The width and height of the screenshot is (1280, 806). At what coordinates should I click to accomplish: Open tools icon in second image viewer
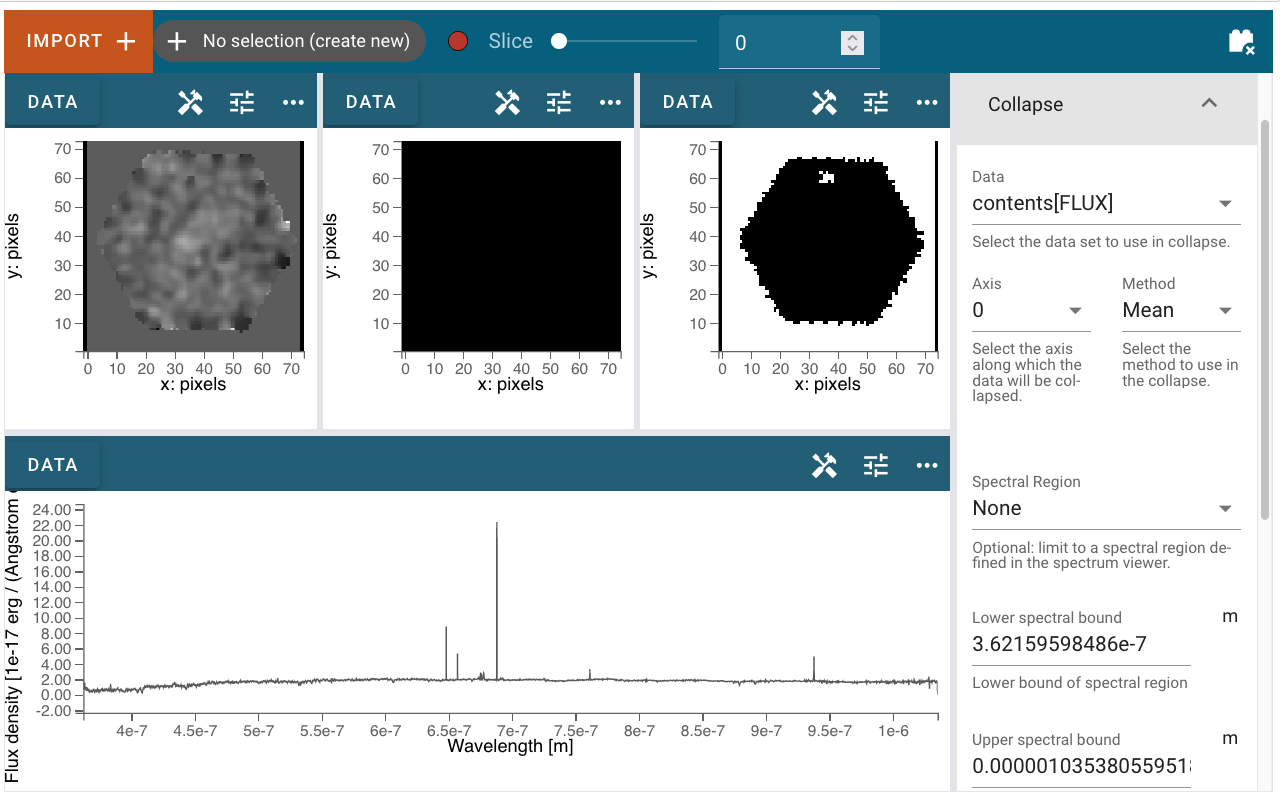(x=507, y=102)
